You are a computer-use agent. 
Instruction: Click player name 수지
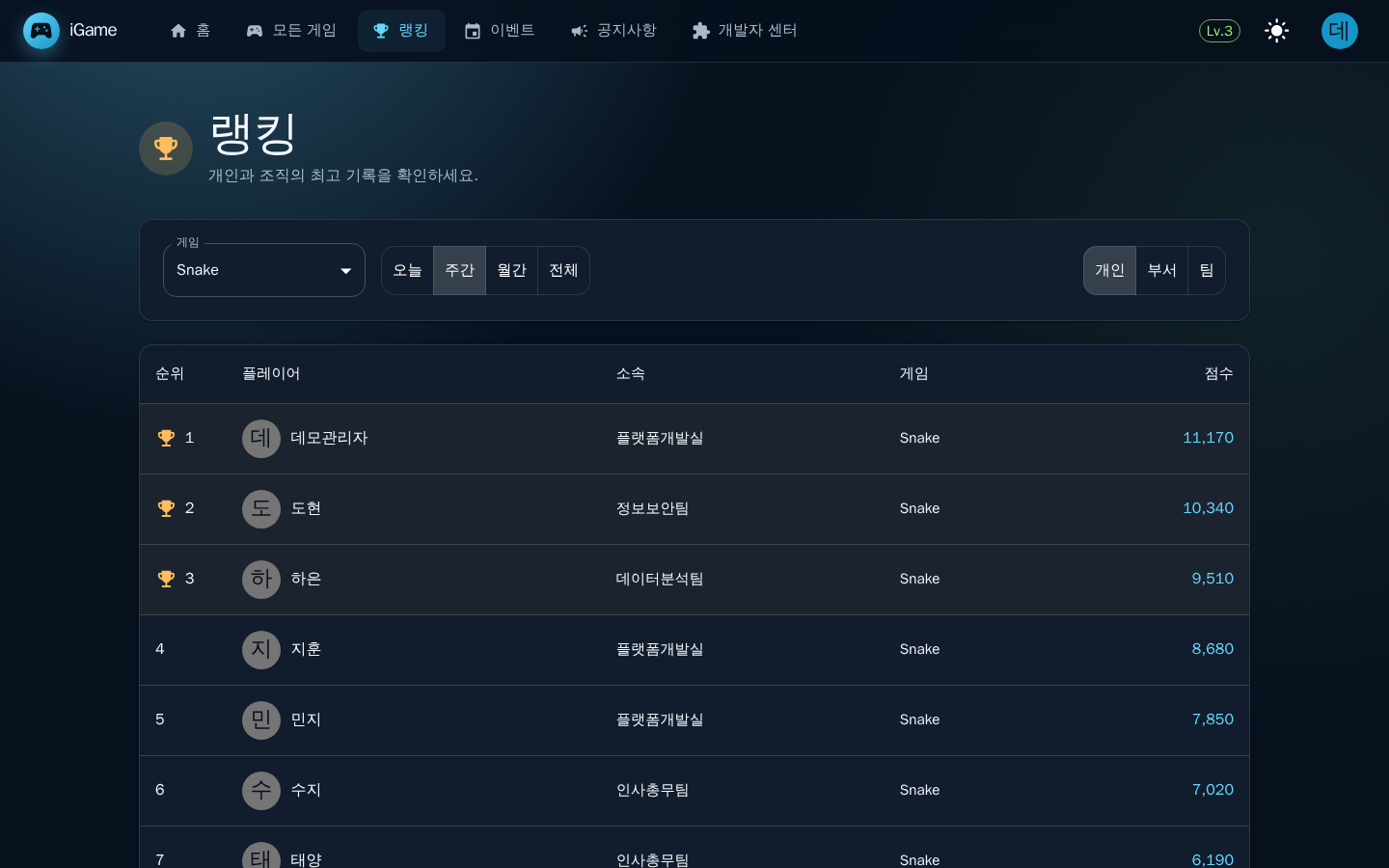(306, 790)
